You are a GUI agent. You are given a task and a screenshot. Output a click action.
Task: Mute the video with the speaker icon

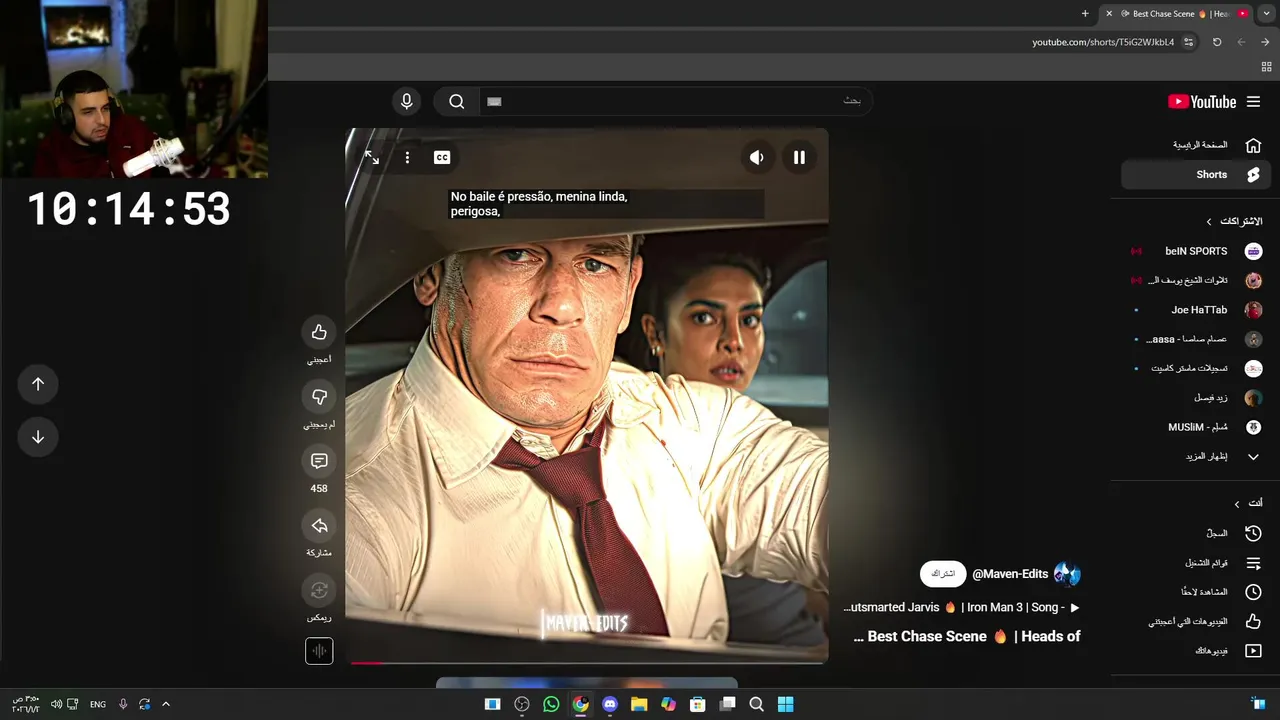pyautogui.click(x=757, y=157)
